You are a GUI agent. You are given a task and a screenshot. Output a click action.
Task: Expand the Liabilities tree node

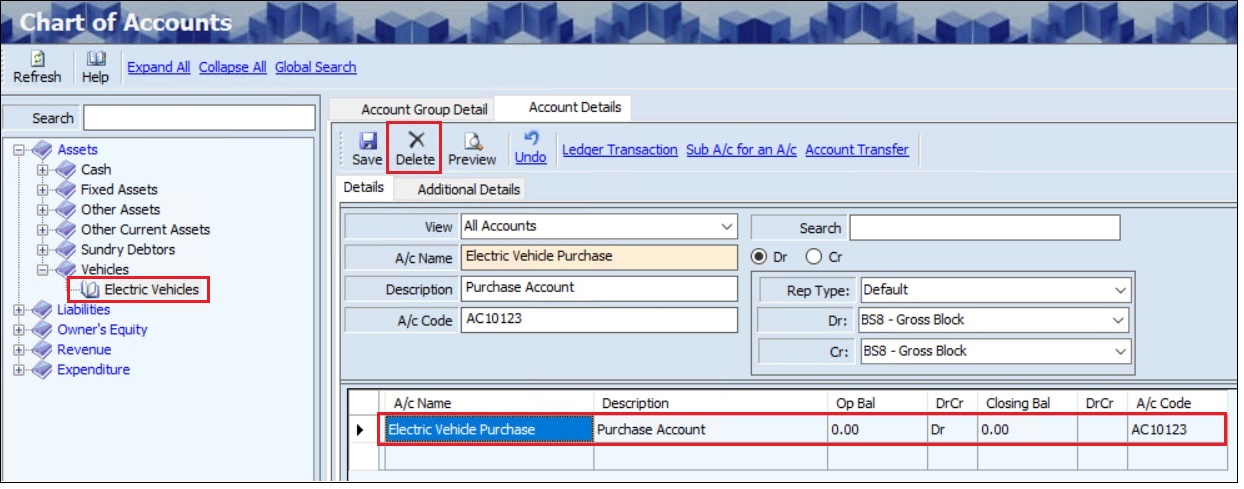point(19,310)
